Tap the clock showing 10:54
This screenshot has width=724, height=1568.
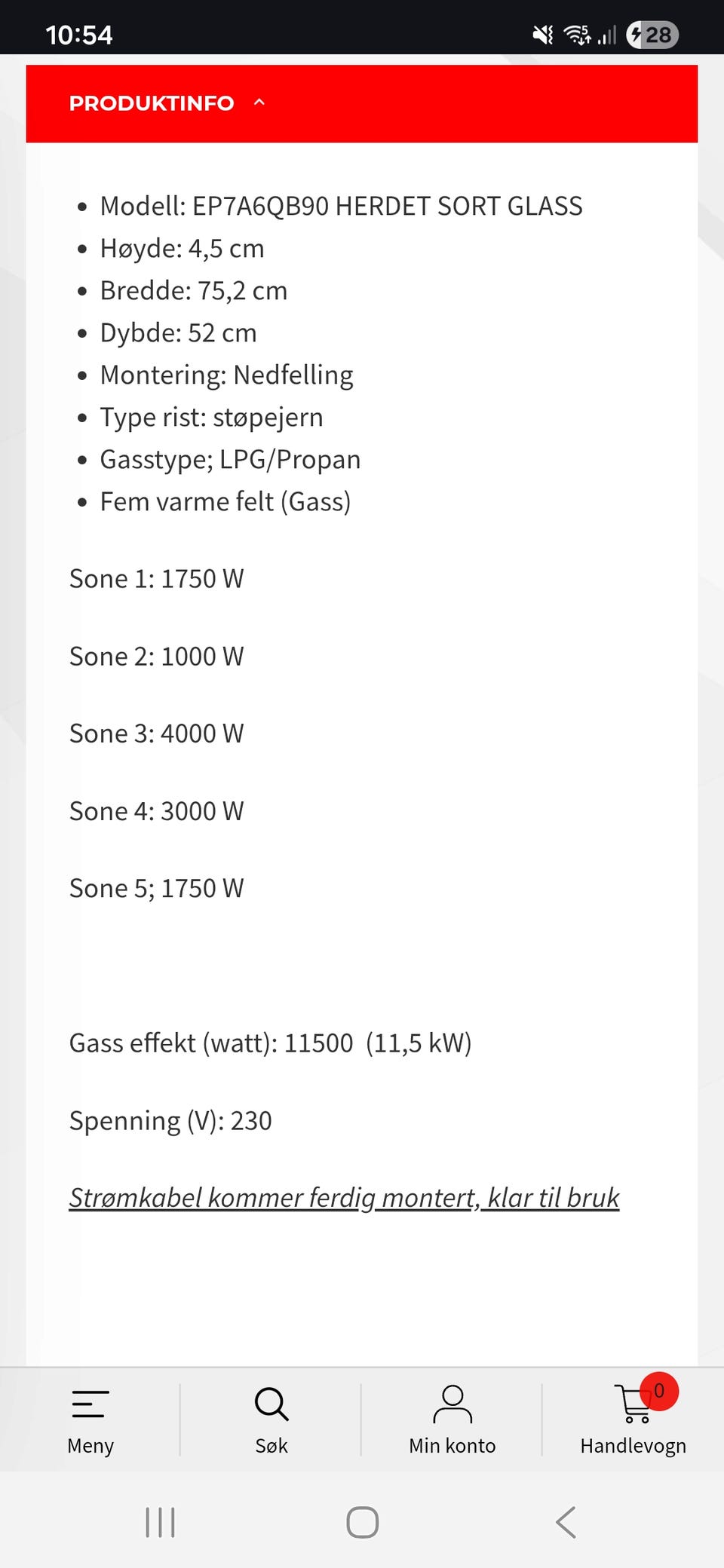pos(79,35)
